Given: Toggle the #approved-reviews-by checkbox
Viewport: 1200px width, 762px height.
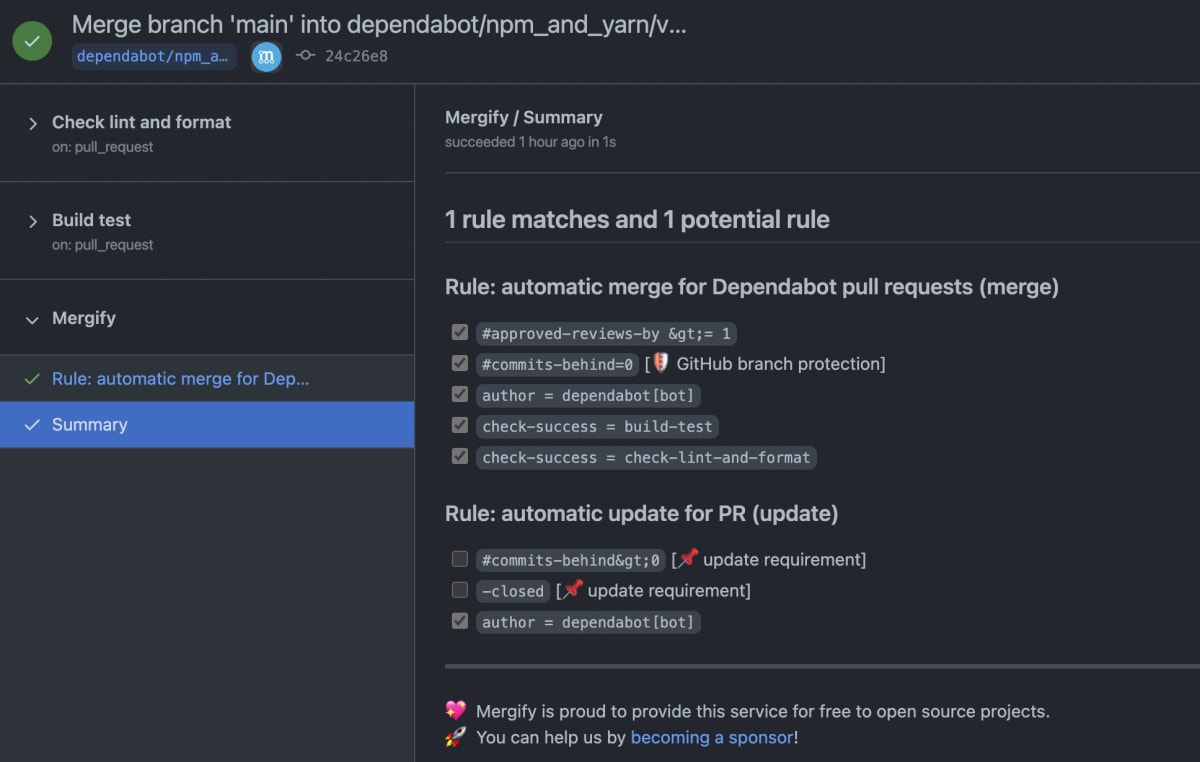Looking at the screenshot, I should [x=460, y=332].
